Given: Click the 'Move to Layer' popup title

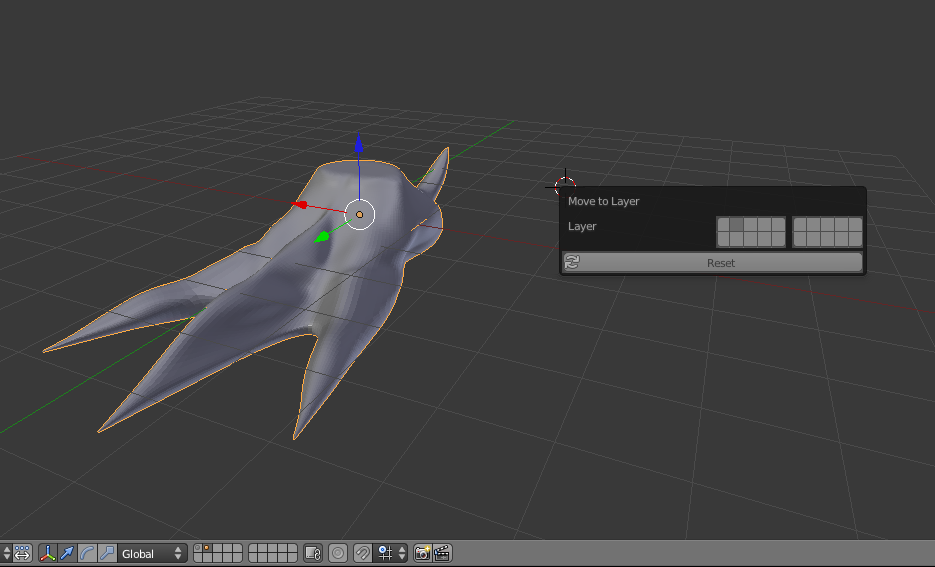Looking at the screenshot, I should pos(603,202).
